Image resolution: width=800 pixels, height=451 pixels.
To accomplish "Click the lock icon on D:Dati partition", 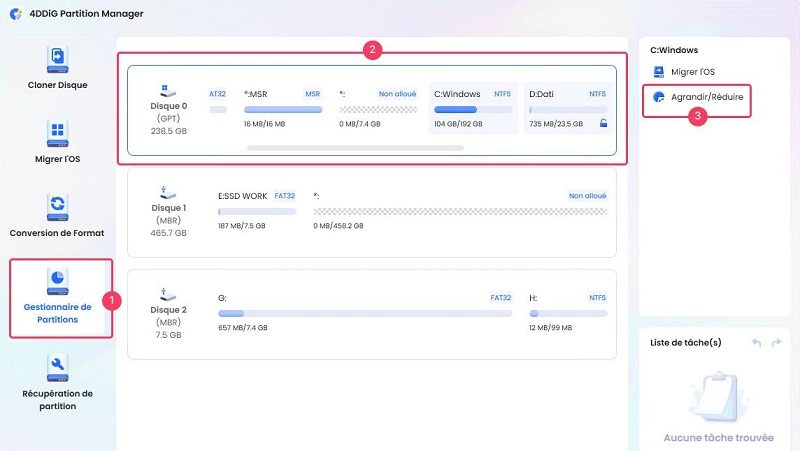I will (602, 123).
